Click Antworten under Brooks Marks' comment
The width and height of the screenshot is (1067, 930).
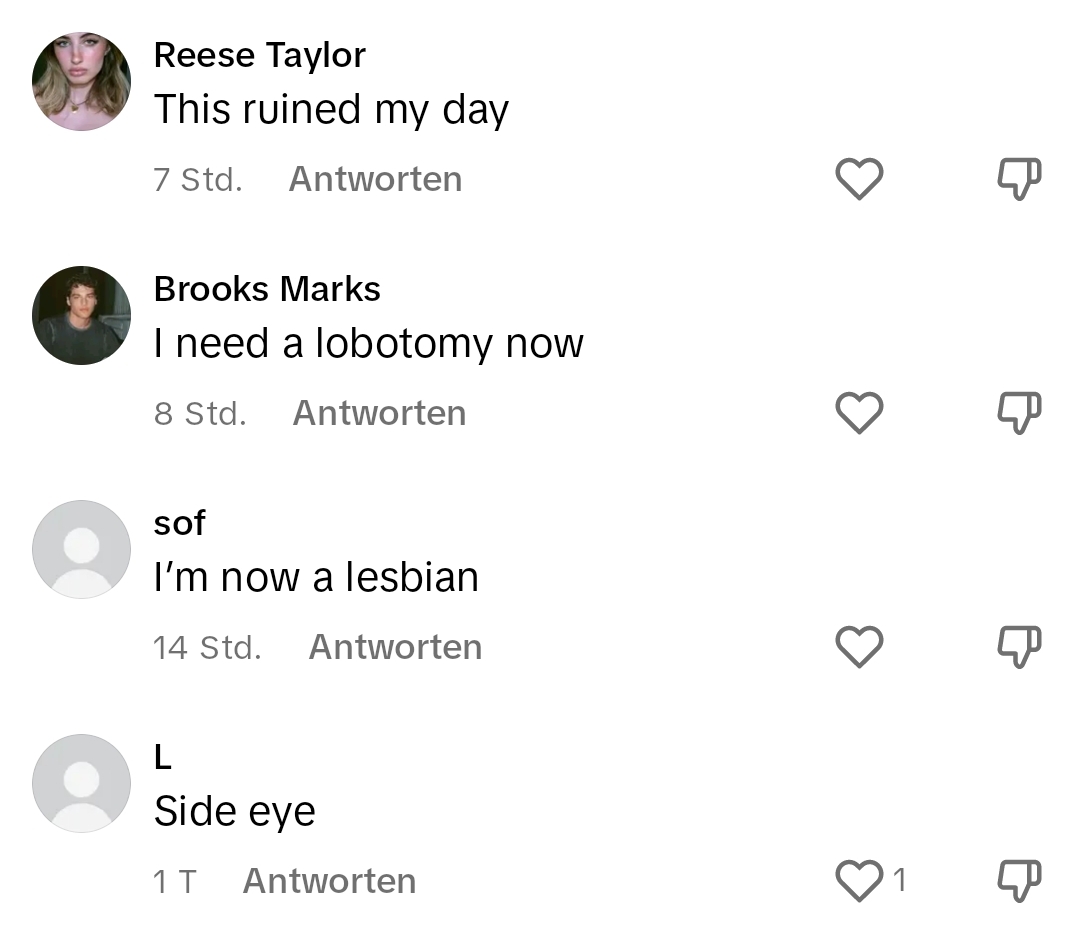click(380, 414)
